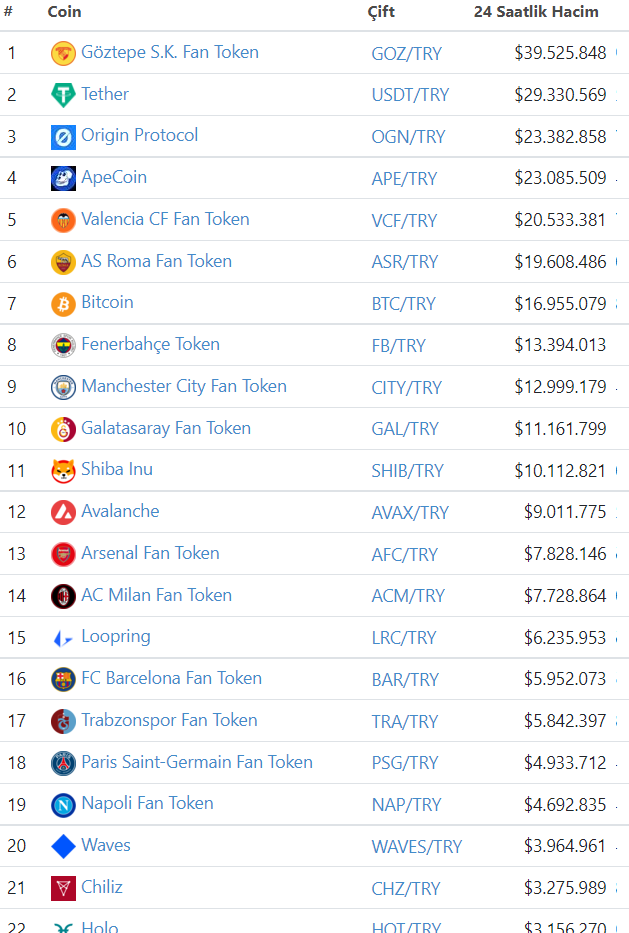Click the orange Bitcoin icon
Viewport: 629px width, 933px height.
point(63,303)
